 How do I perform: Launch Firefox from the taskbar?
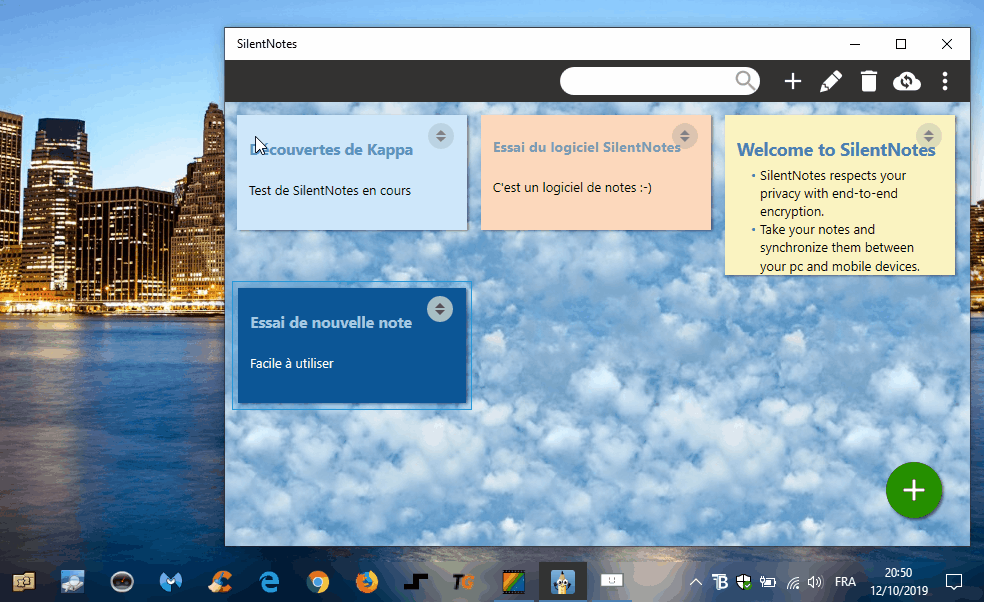pyautogui.click(x=367, y=582)
